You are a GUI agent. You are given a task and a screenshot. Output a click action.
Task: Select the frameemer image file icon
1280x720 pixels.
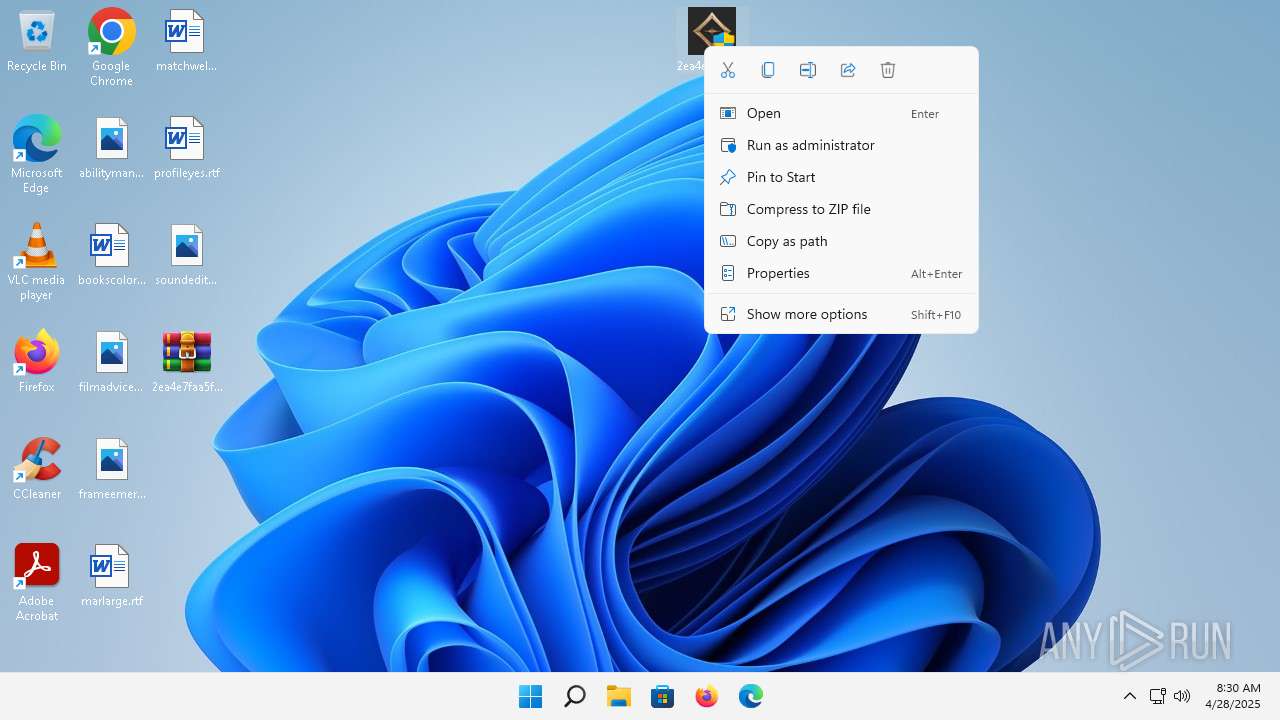coord(112,469)
